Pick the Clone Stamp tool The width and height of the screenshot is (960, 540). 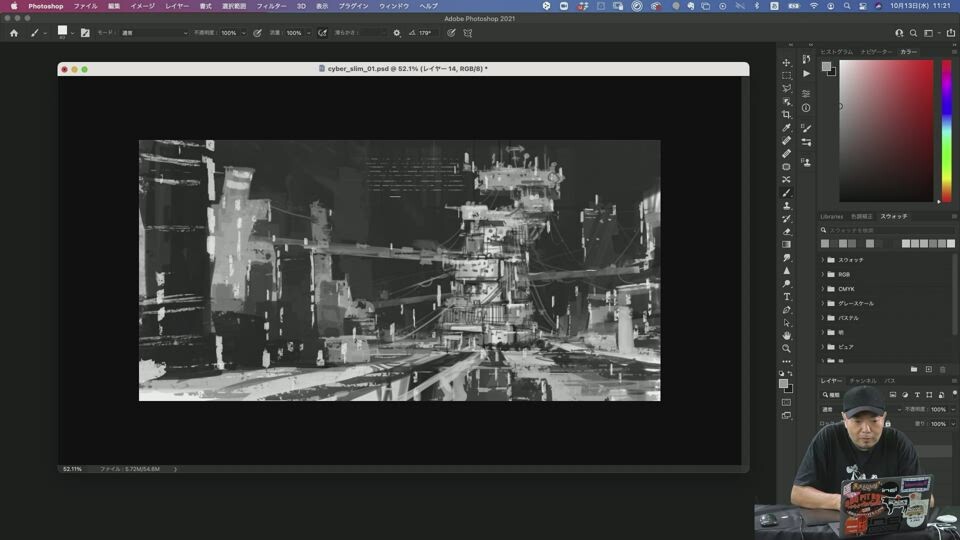(787, 206)
